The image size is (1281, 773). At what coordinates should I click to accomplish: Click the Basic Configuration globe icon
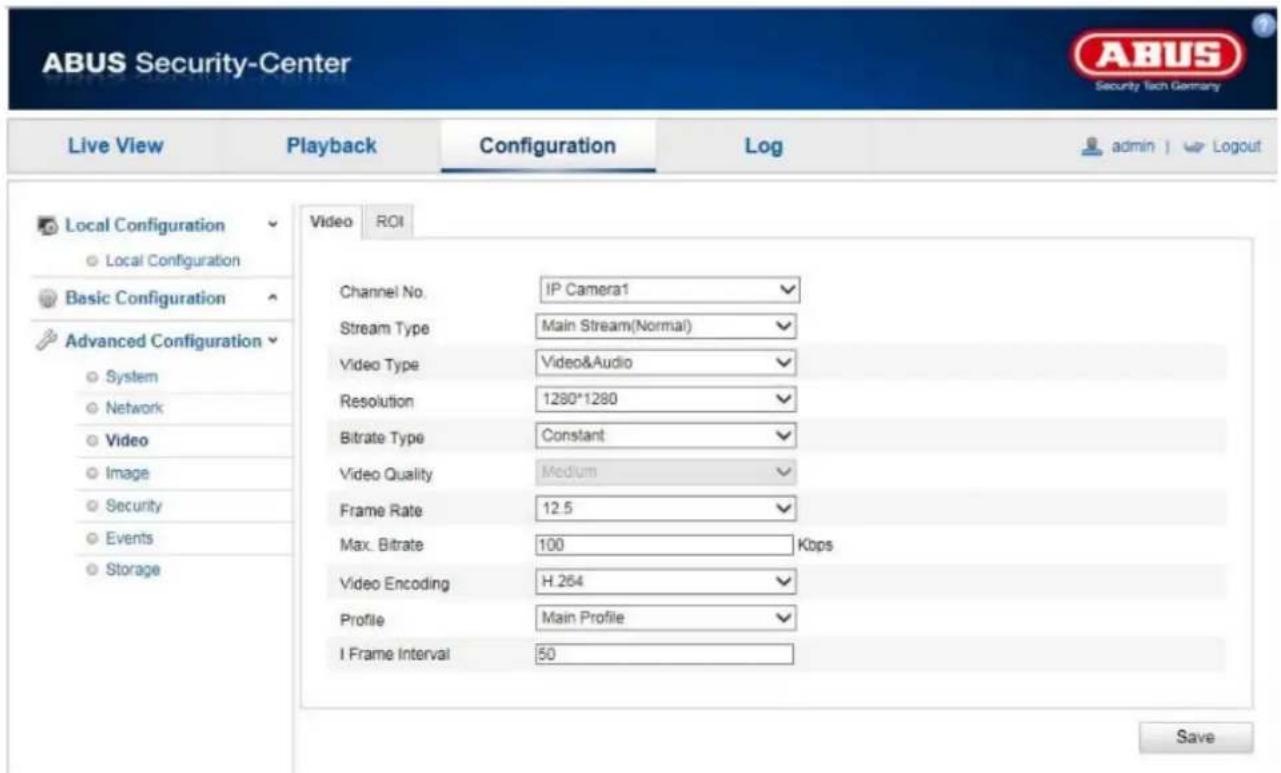47,298
